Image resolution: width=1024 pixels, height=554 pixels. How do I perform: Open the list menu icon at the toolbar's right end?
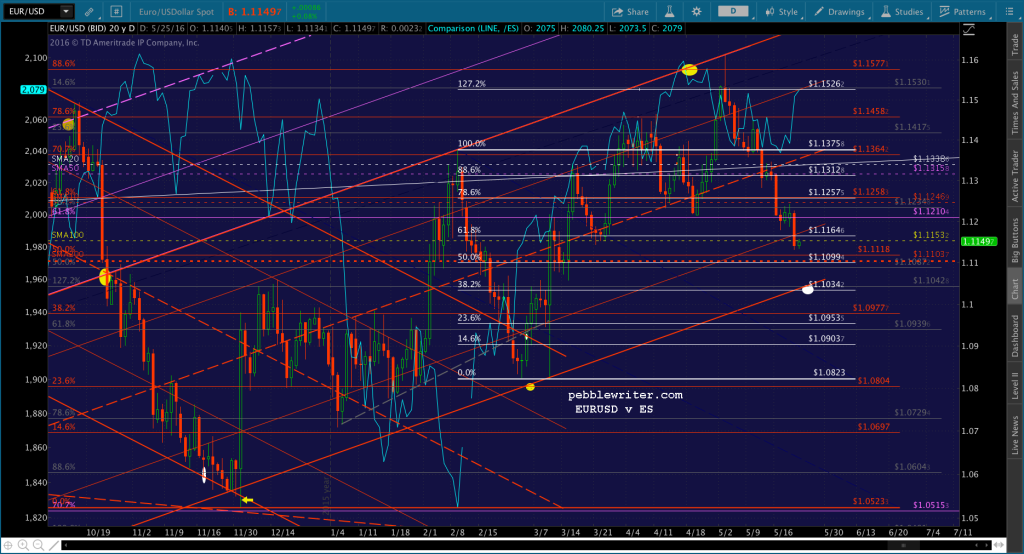pyautogui.click(x=1009, y=12)
